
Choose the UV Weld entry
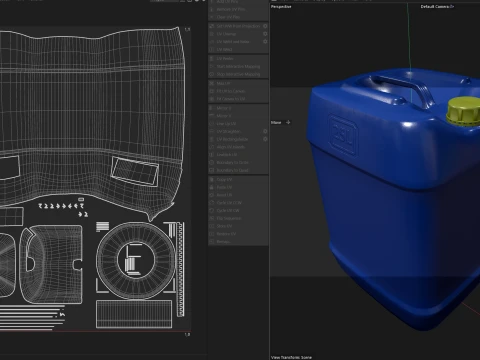coord(238,49)
